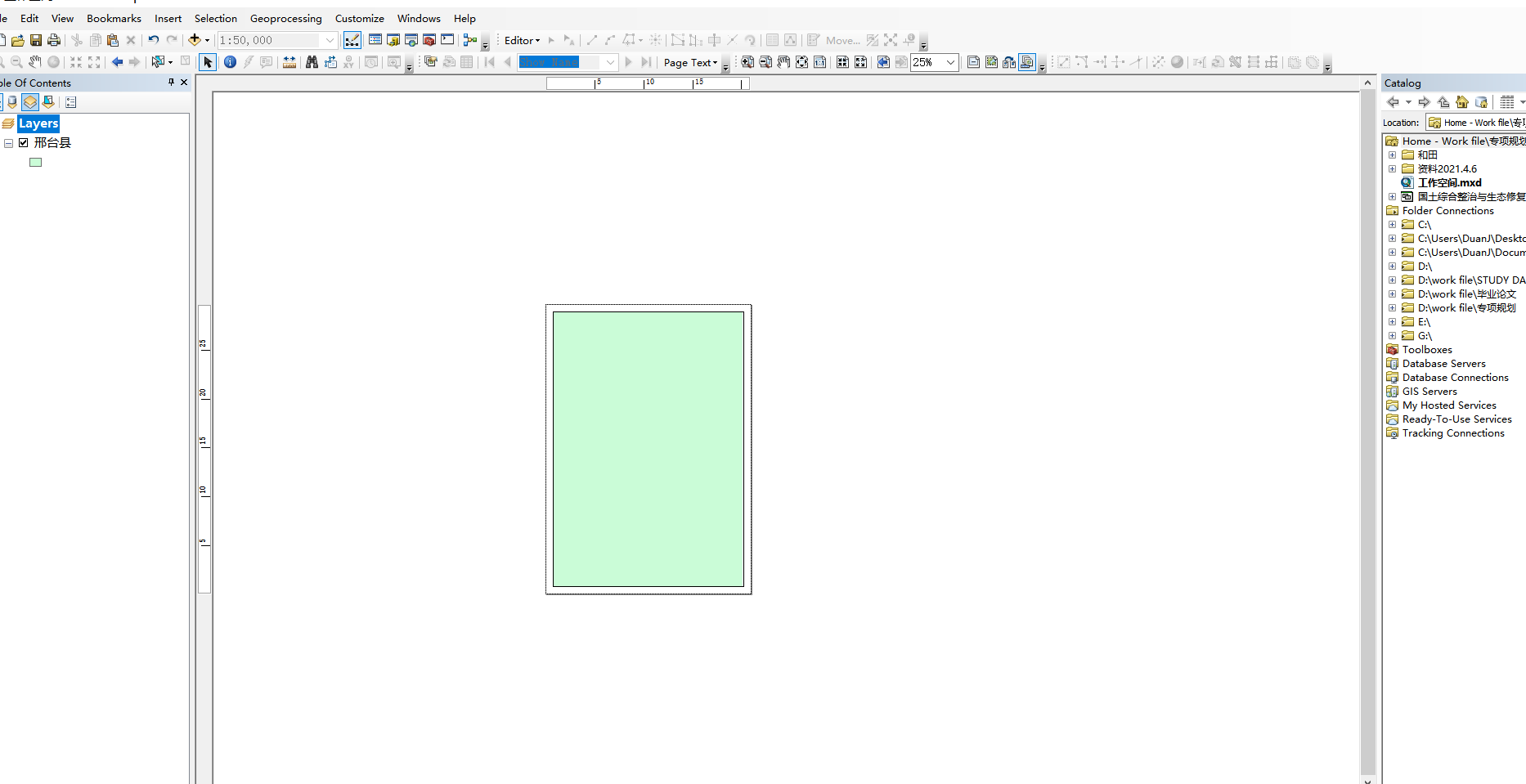Open the Catalog window from toolbar

click(393, 40)
